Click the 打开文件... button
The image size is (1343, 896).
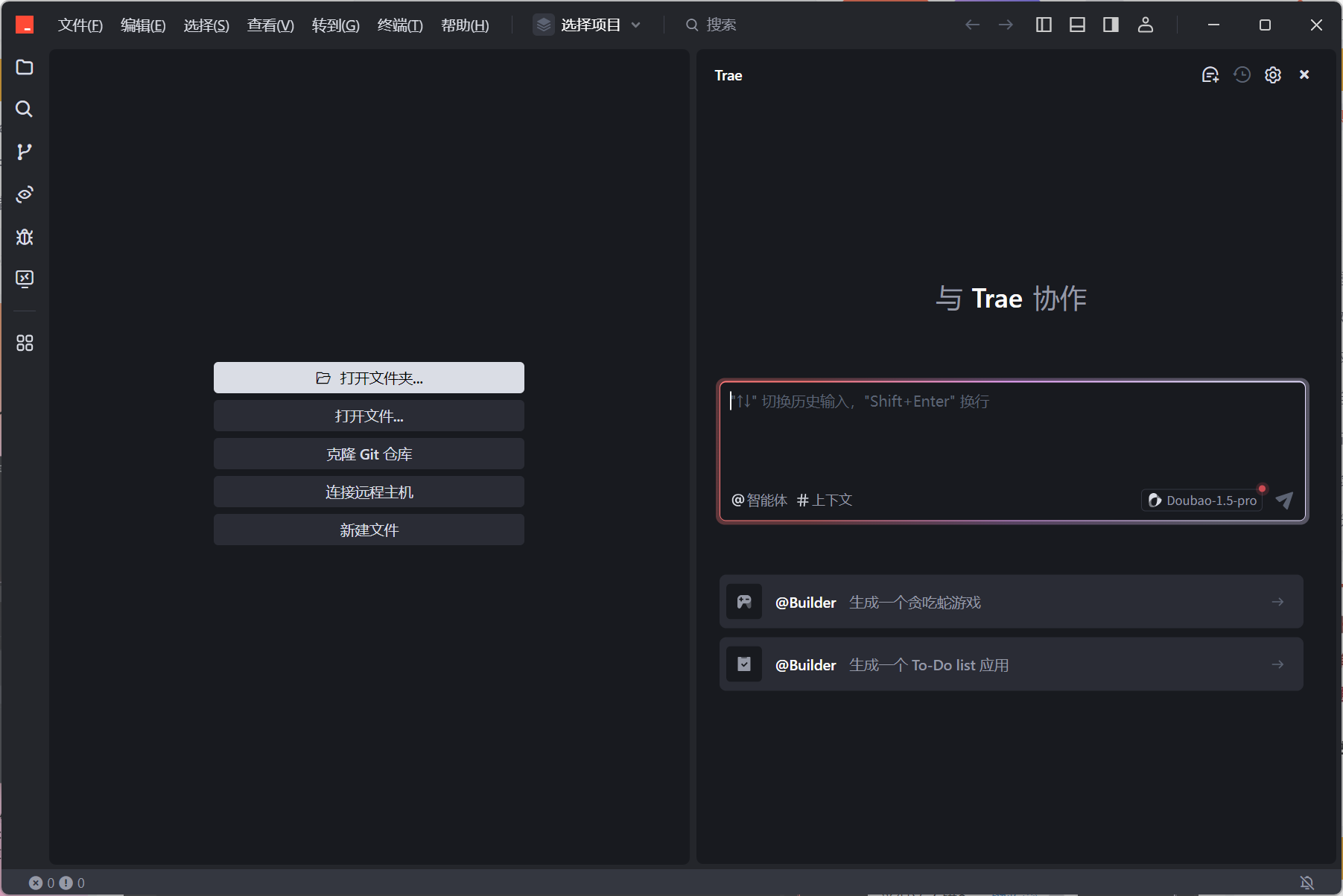point(369,416)
